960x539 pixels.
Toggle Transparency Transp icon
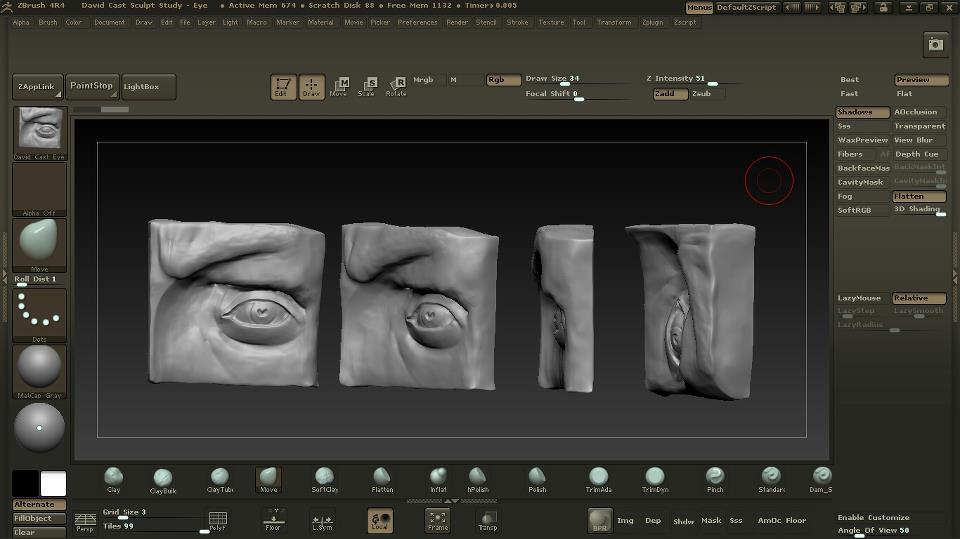point(487,521)
